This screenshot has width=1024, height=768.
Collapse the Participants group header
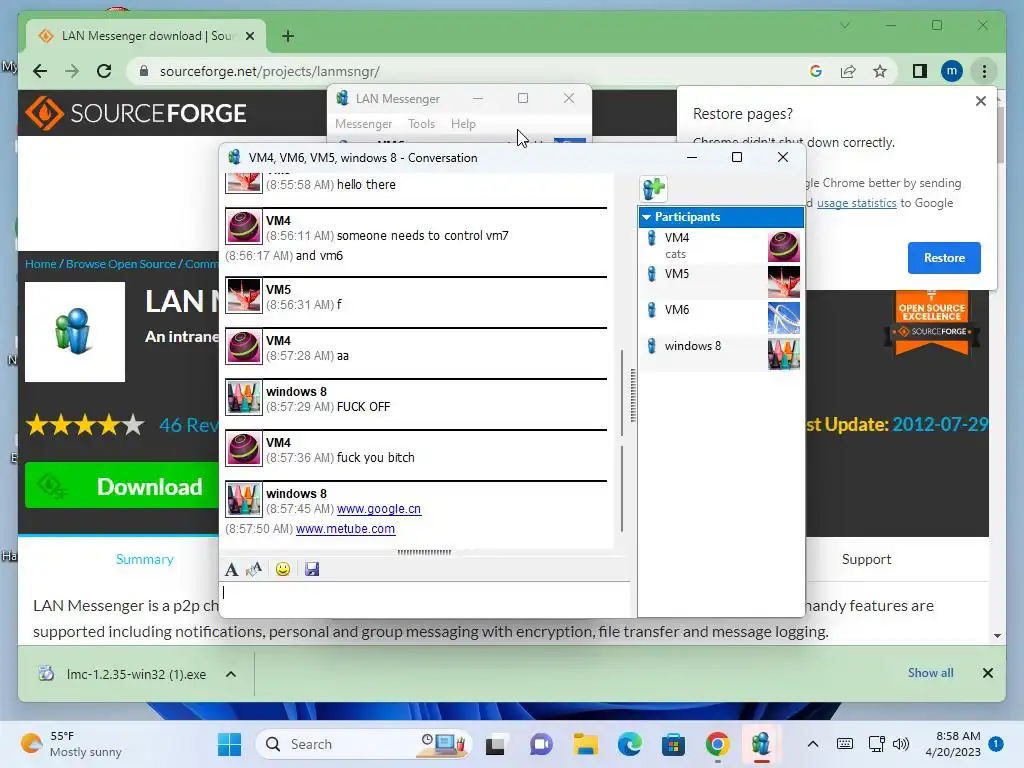[x=721, y=217]
